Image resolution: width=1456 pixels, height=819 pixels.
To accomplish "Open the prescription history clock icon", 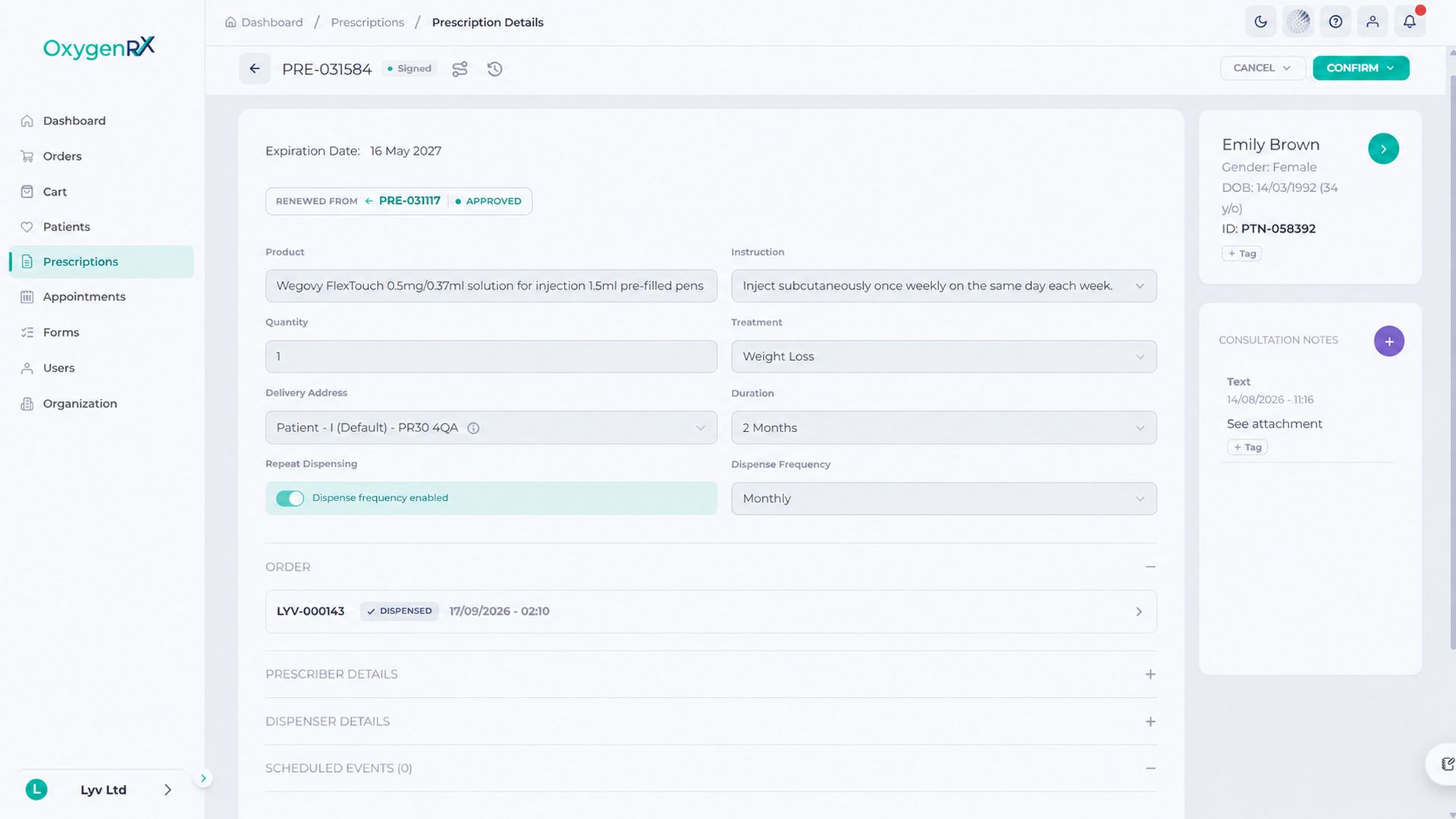I will tap(494, 69).
